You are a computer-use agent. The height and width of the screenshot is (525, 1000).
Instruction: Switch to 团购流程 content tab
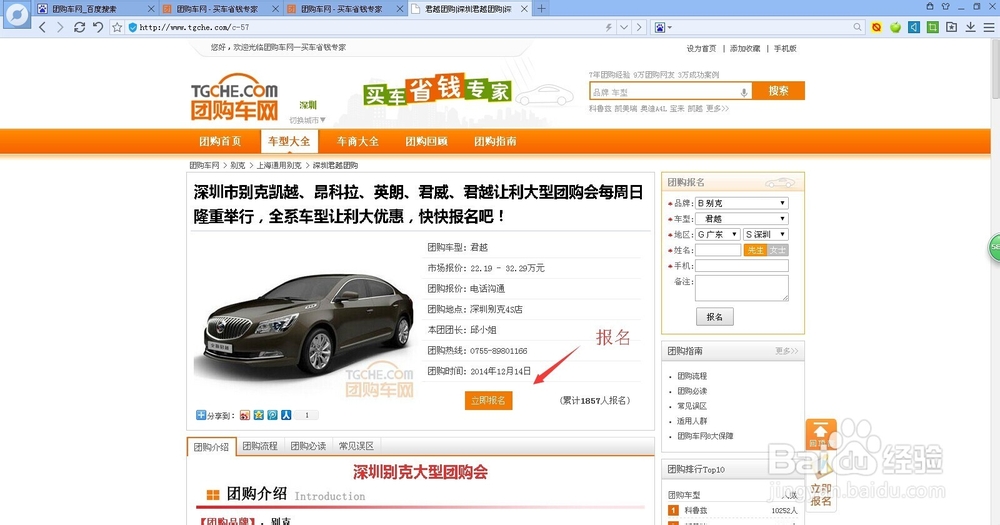(260, 446)
